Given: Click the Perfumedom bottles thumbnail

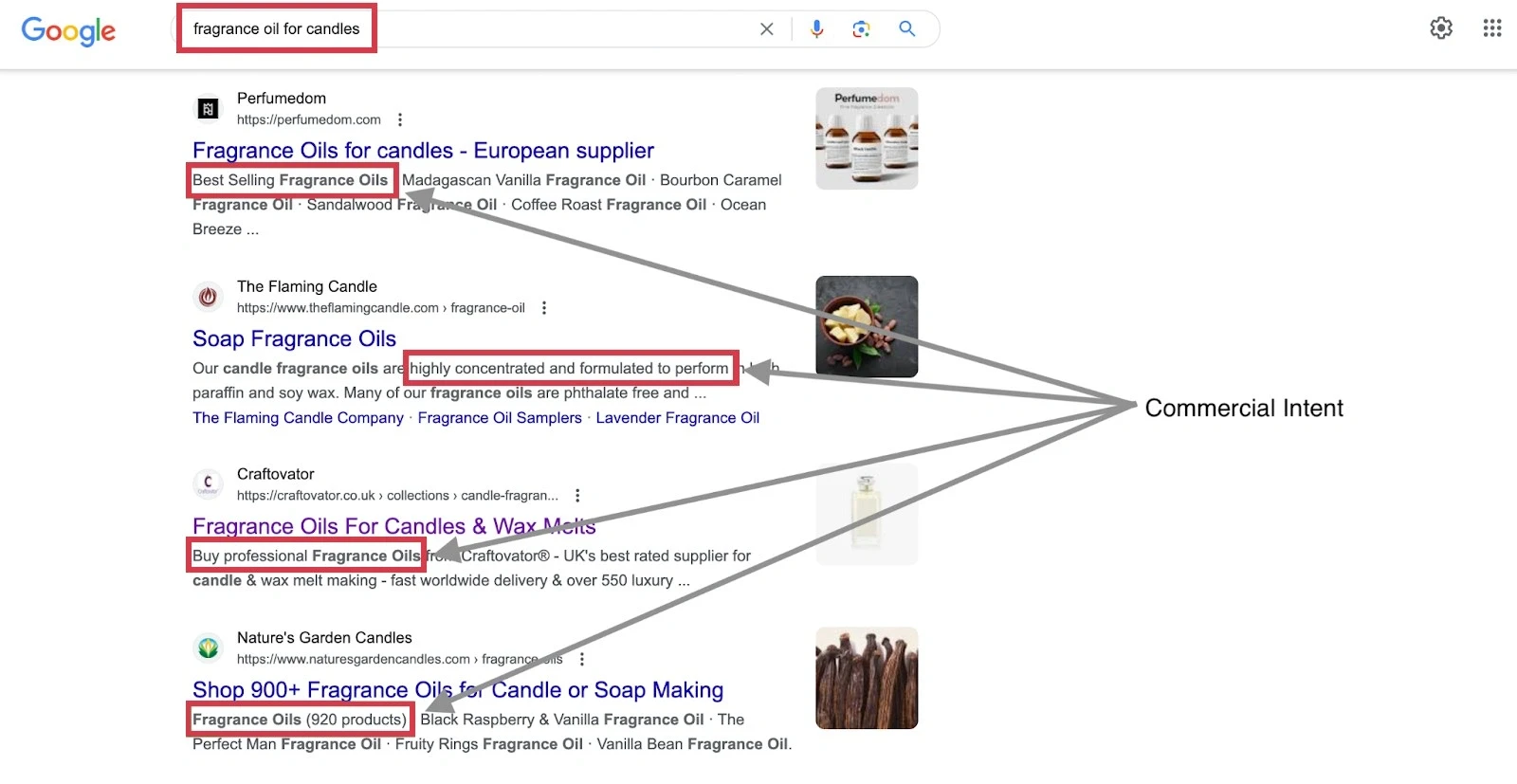Looking at the screenshot, I should click(x=867, y=138).
